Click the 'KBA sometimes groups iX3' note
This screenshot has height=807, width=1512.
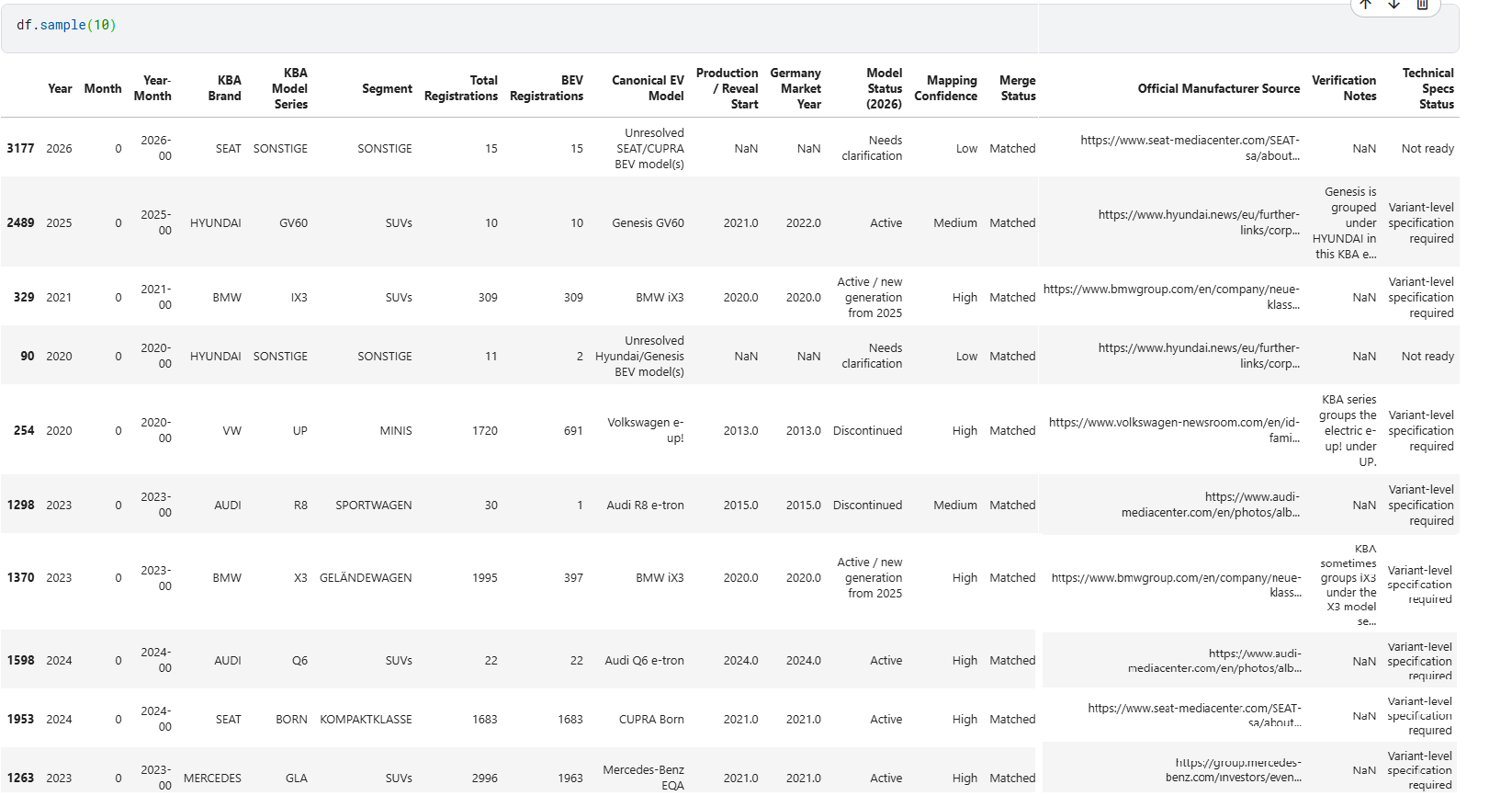coord(1348,585)
